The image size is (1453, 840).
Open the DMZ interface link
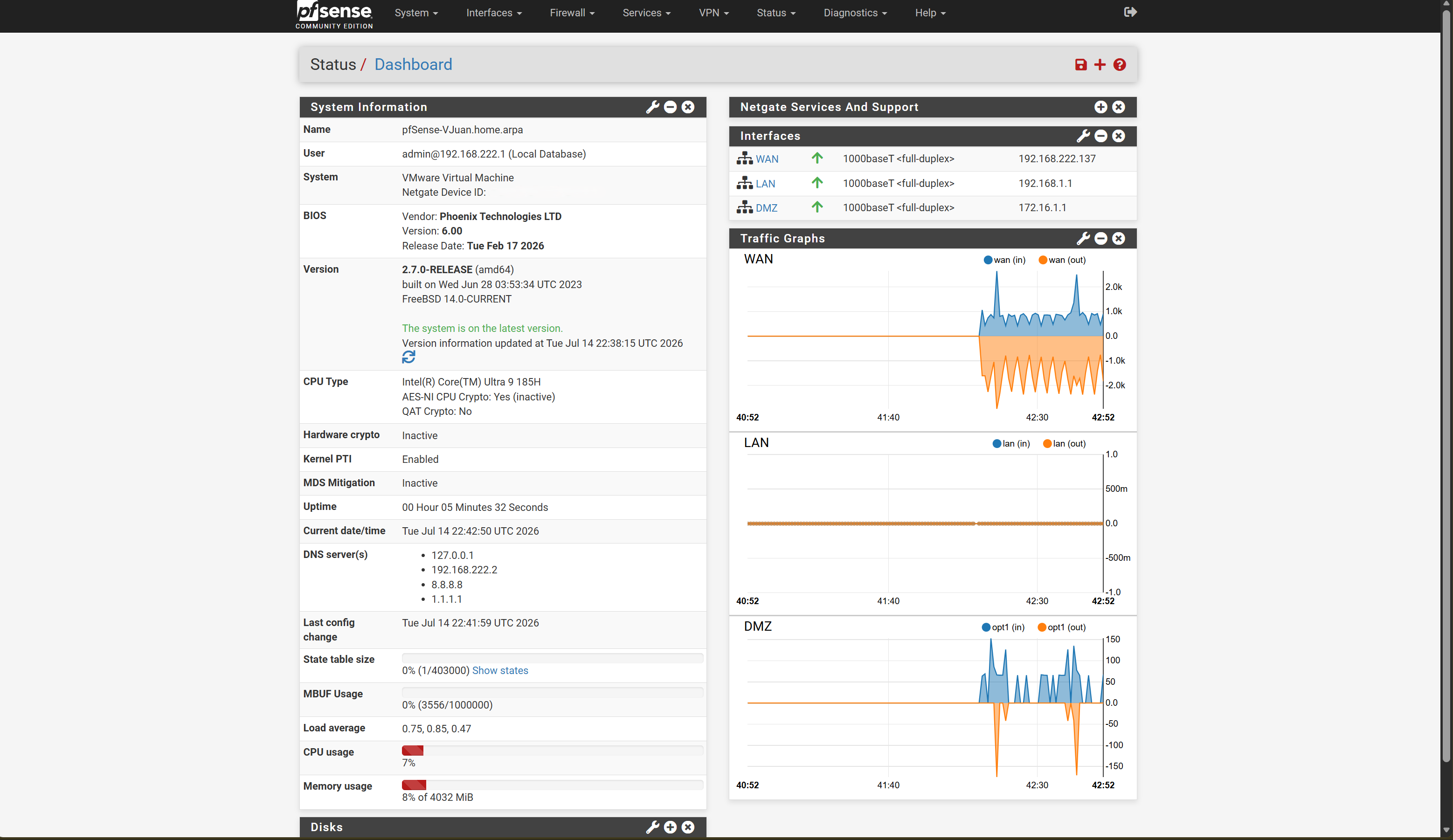tap(766, 208)
